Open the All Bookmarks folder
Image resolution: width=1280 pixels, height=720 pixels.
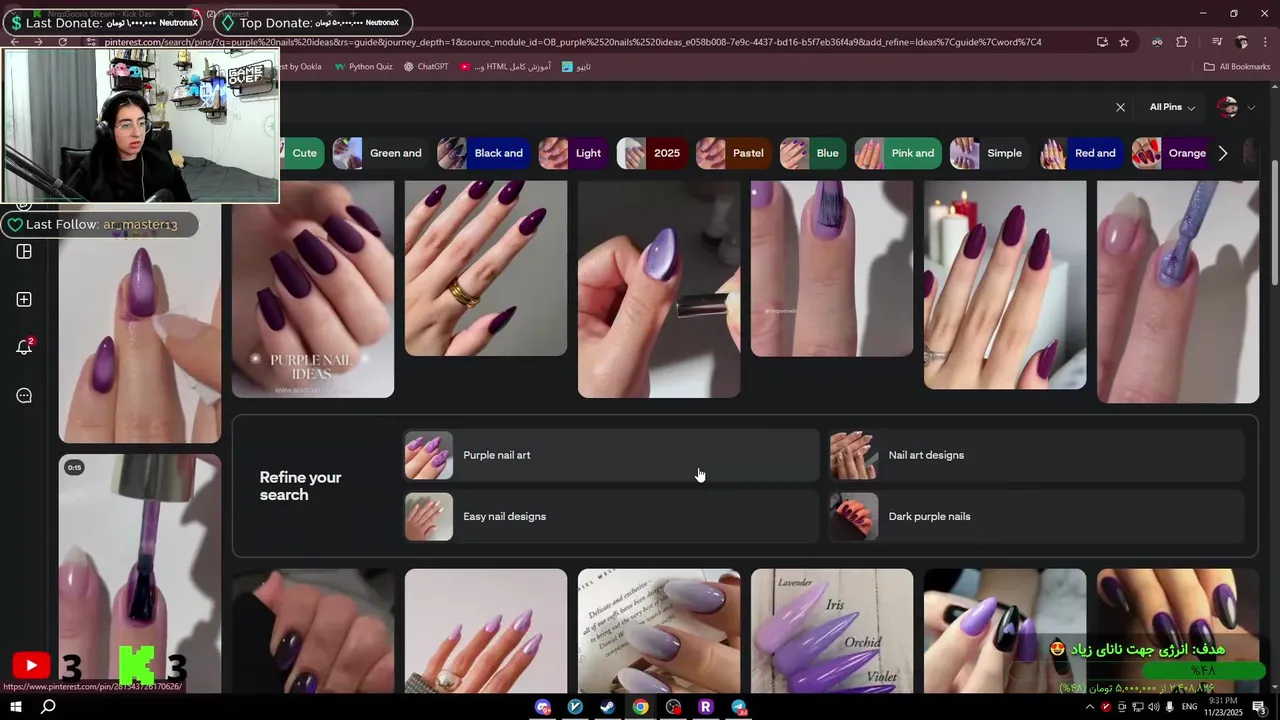pyautogui.click(x=1237, y=67)
